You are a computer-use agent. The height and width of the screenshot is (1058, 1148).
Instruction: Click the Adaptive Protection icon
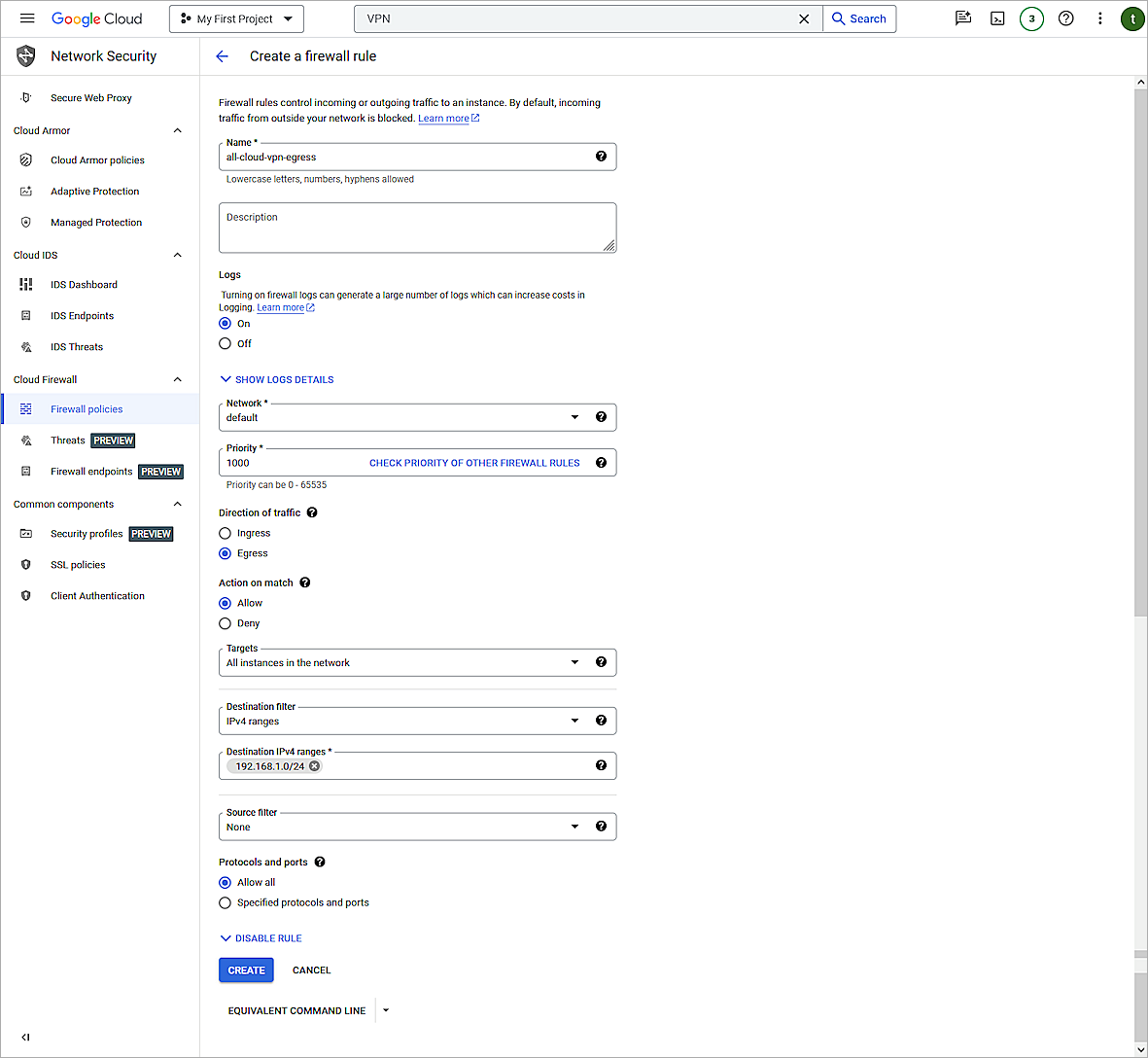(24, 191)
